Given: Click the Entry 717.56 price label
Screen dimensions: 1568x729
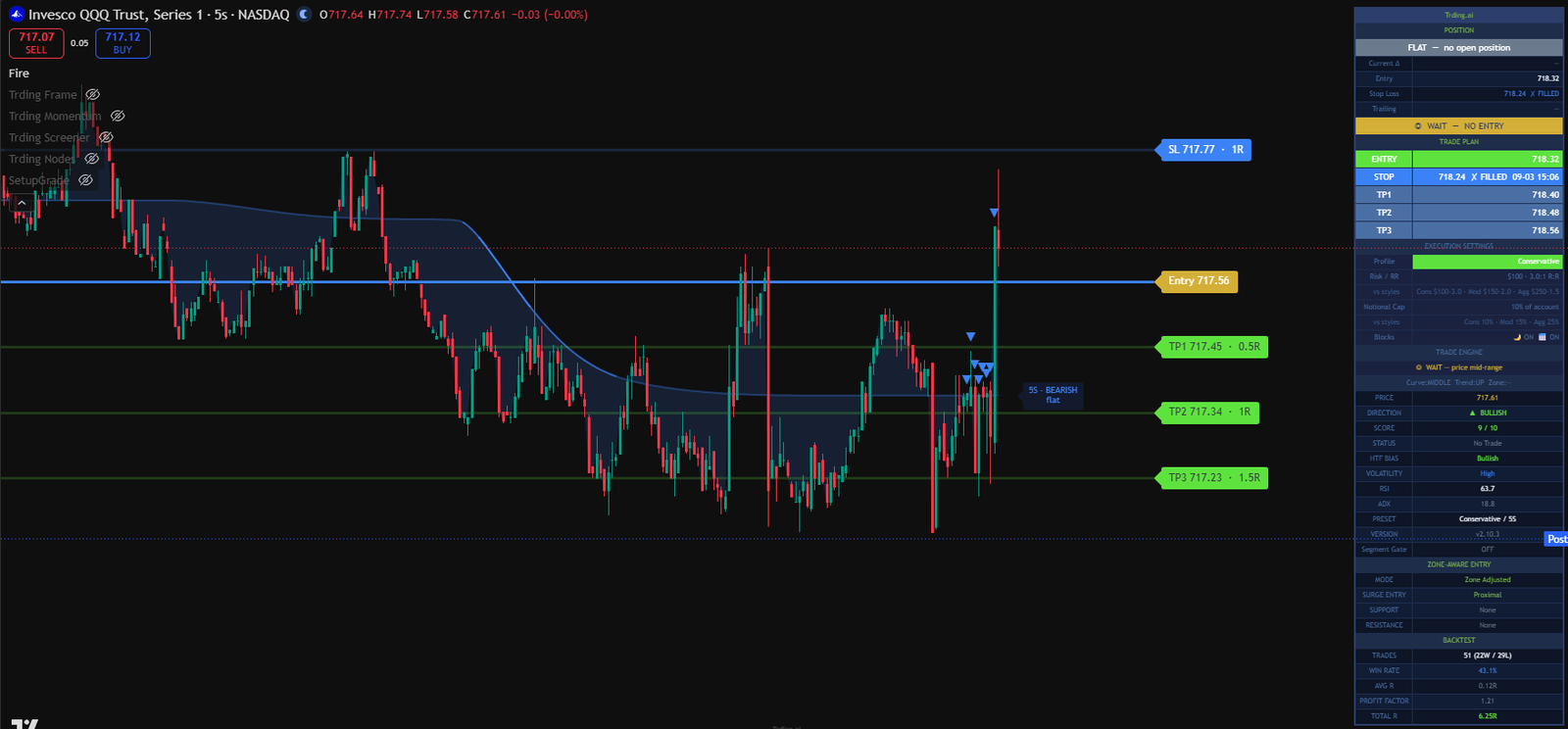Looking at the screenshot, I should 1198,281.
